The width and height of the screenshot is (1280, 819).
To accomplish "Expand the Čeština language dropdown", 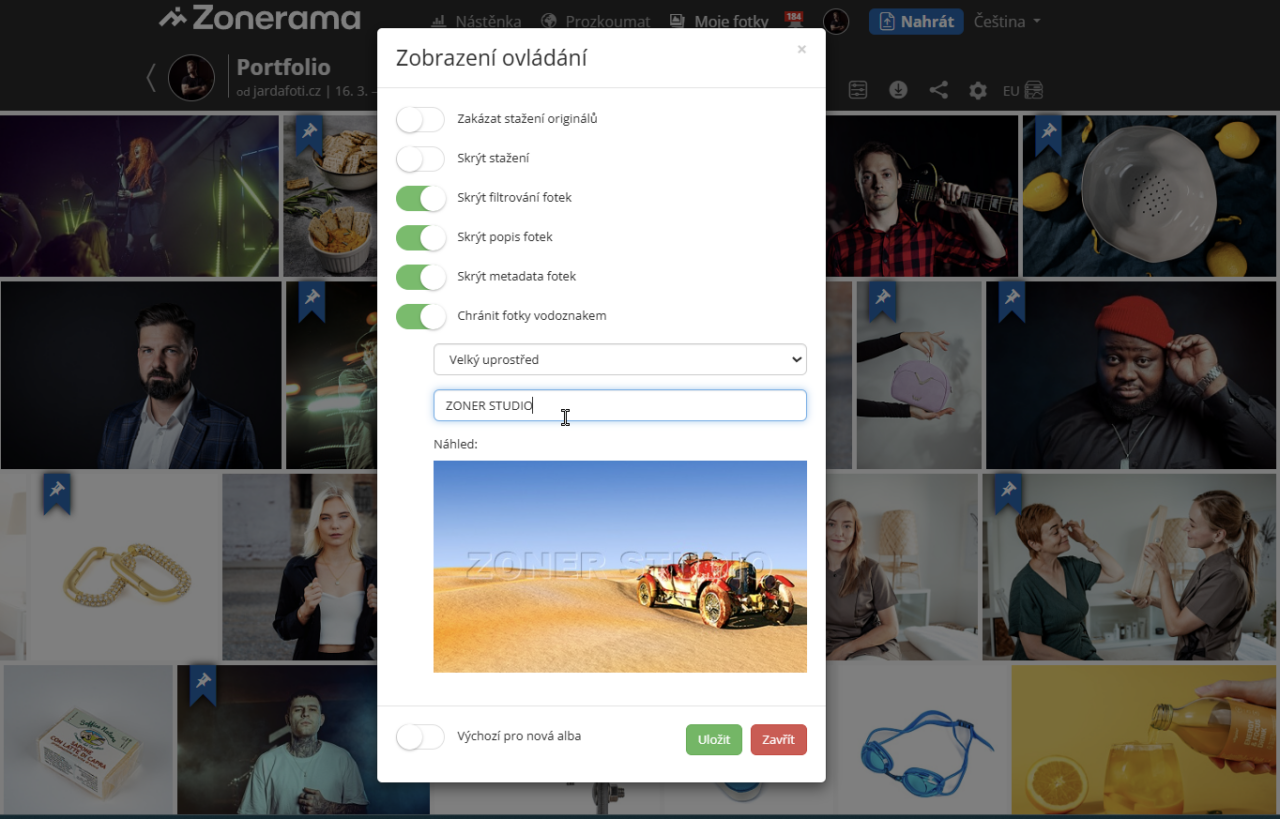I will click(1007, 21).
